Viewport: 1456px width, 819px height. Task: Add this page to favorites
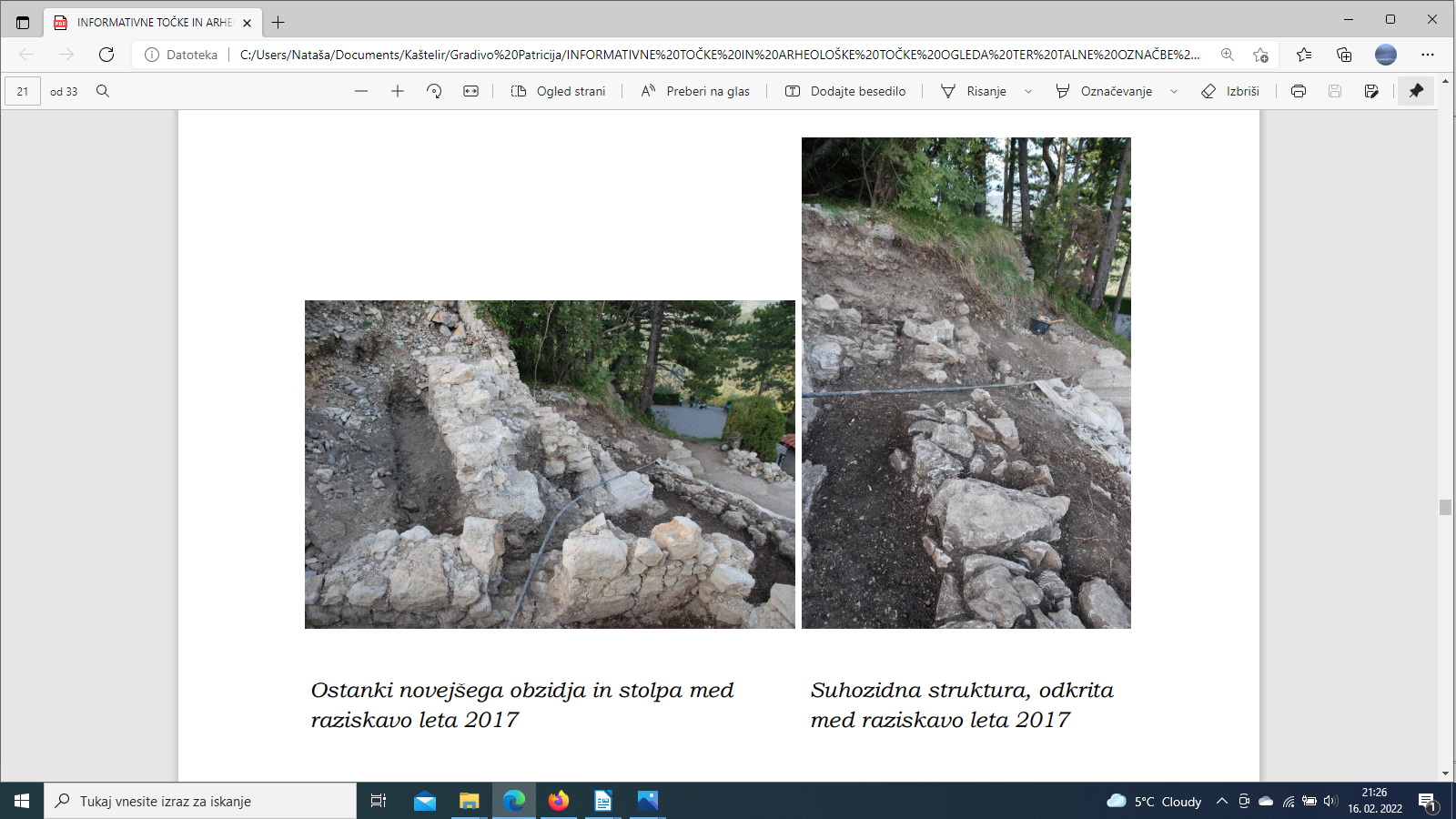click(x=1260, y=55)
